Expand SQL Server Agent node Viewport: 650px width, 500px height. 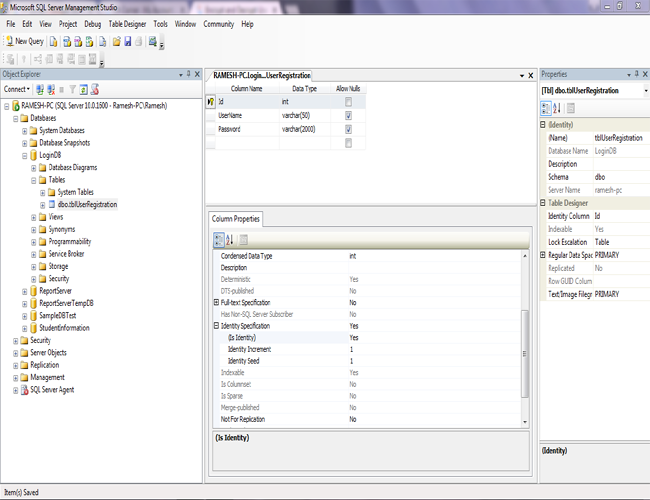(15, 391)
